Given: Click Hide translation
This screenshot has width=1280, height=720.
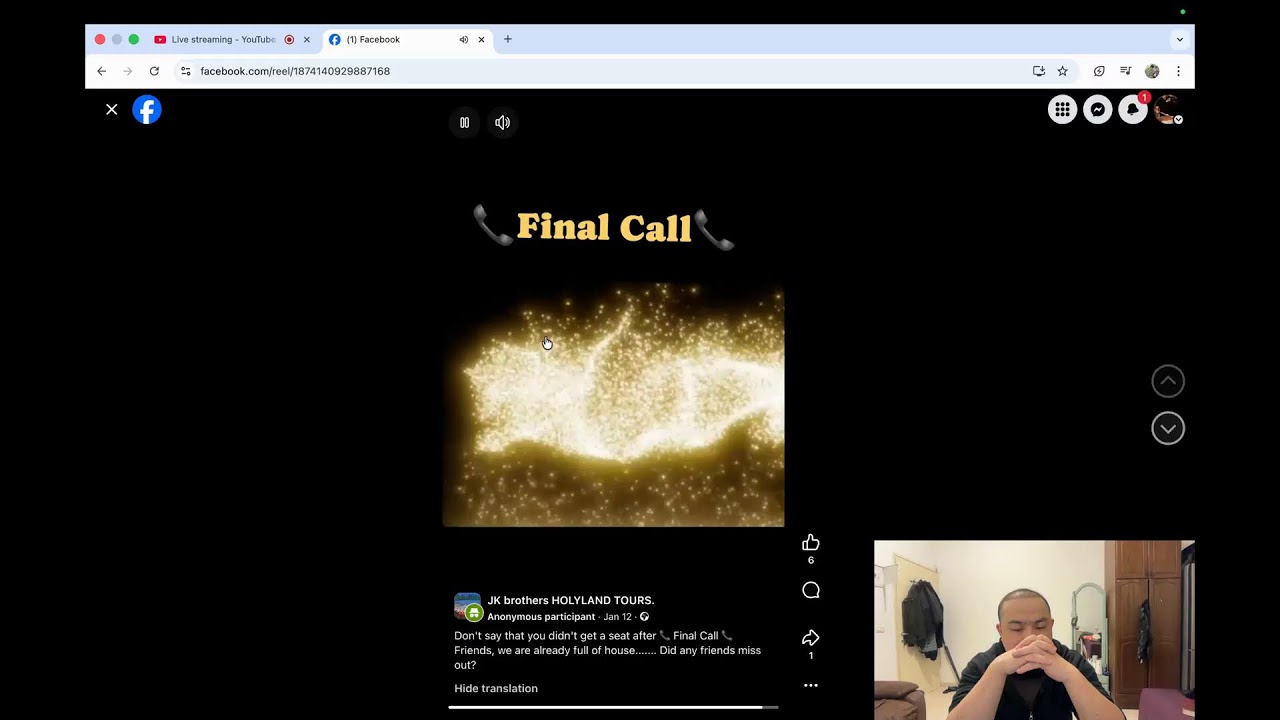Looking at the screenshot, I should pyautogui.click(x=496, y=688).
